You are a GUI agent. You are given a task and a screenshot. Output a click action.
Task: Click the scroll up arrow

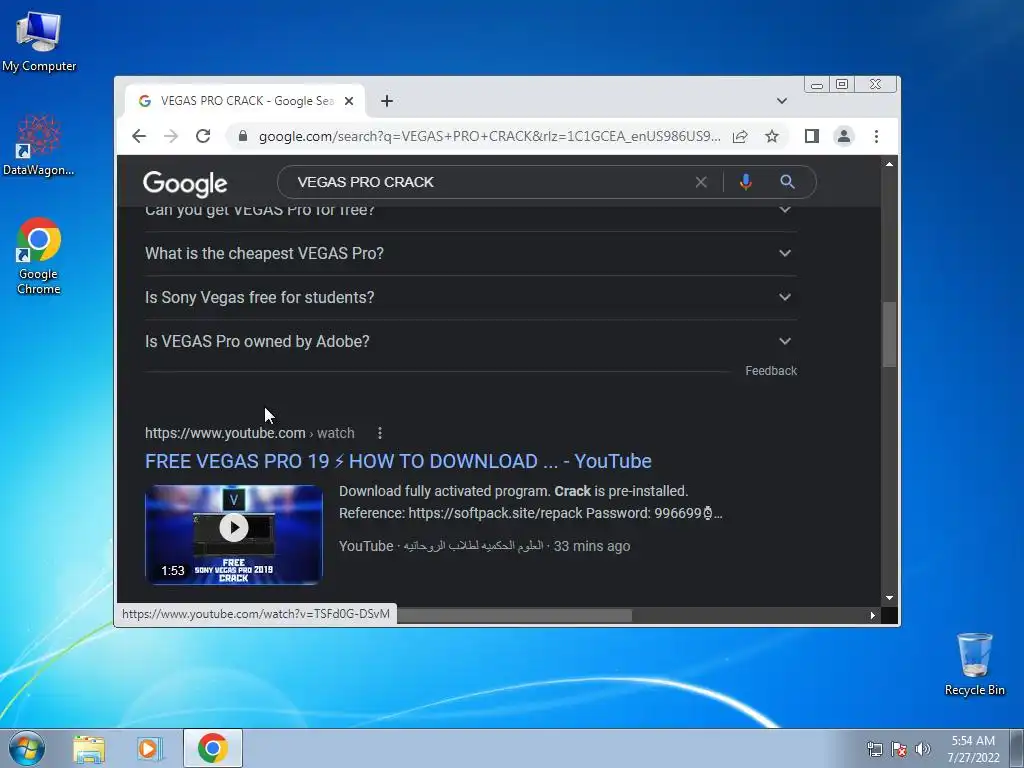tap(889, 164)
